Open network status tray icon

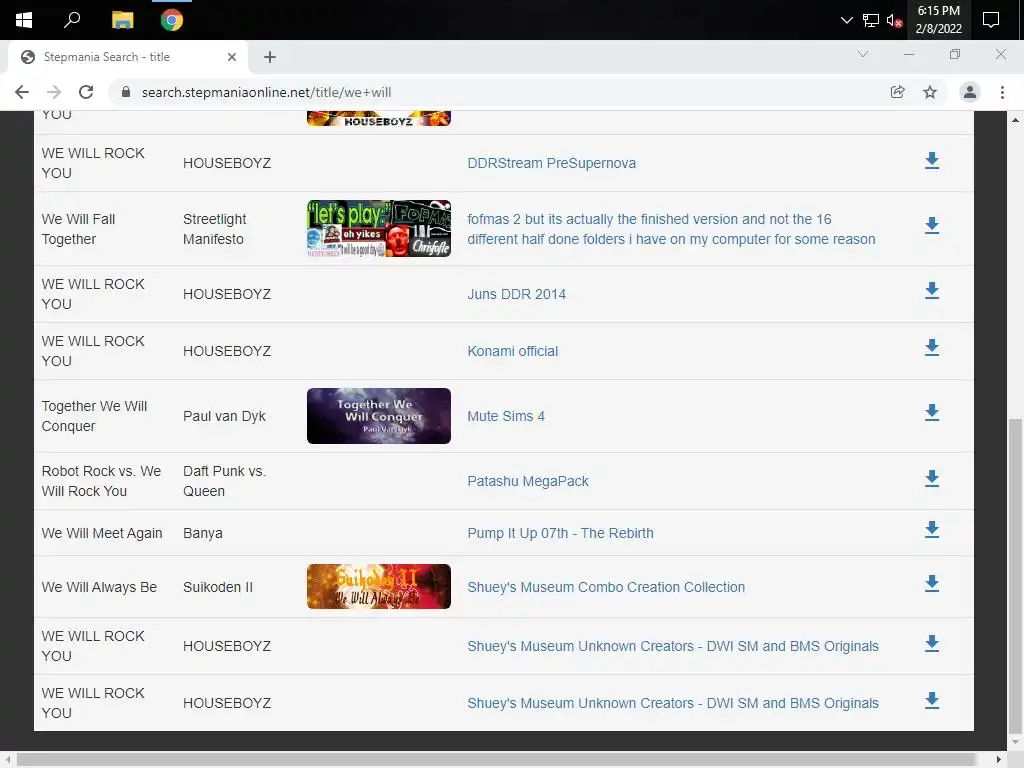point(871,20)
